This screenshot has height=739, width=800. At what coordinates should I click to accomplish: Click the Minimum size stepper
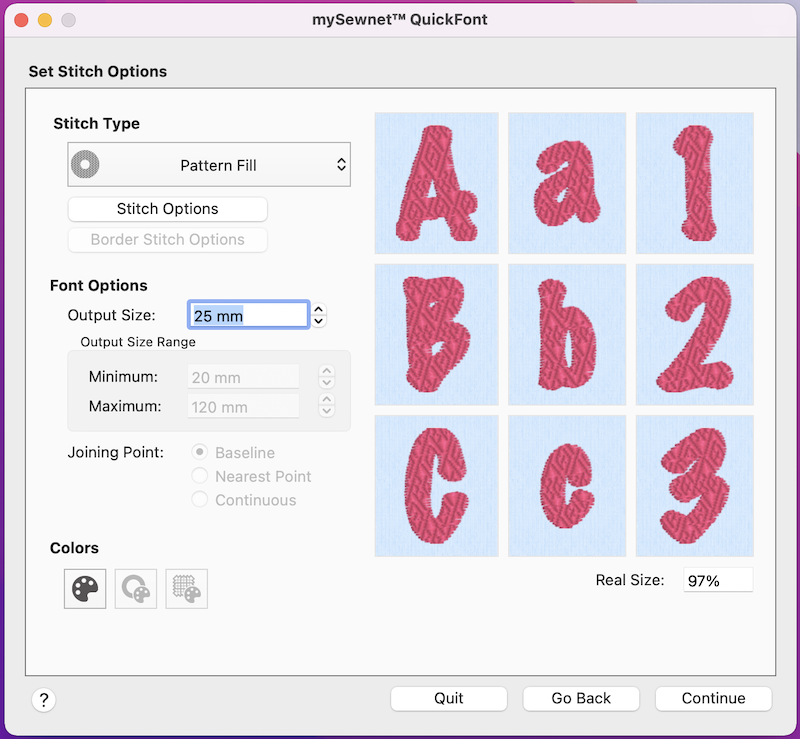coord(327,377)
